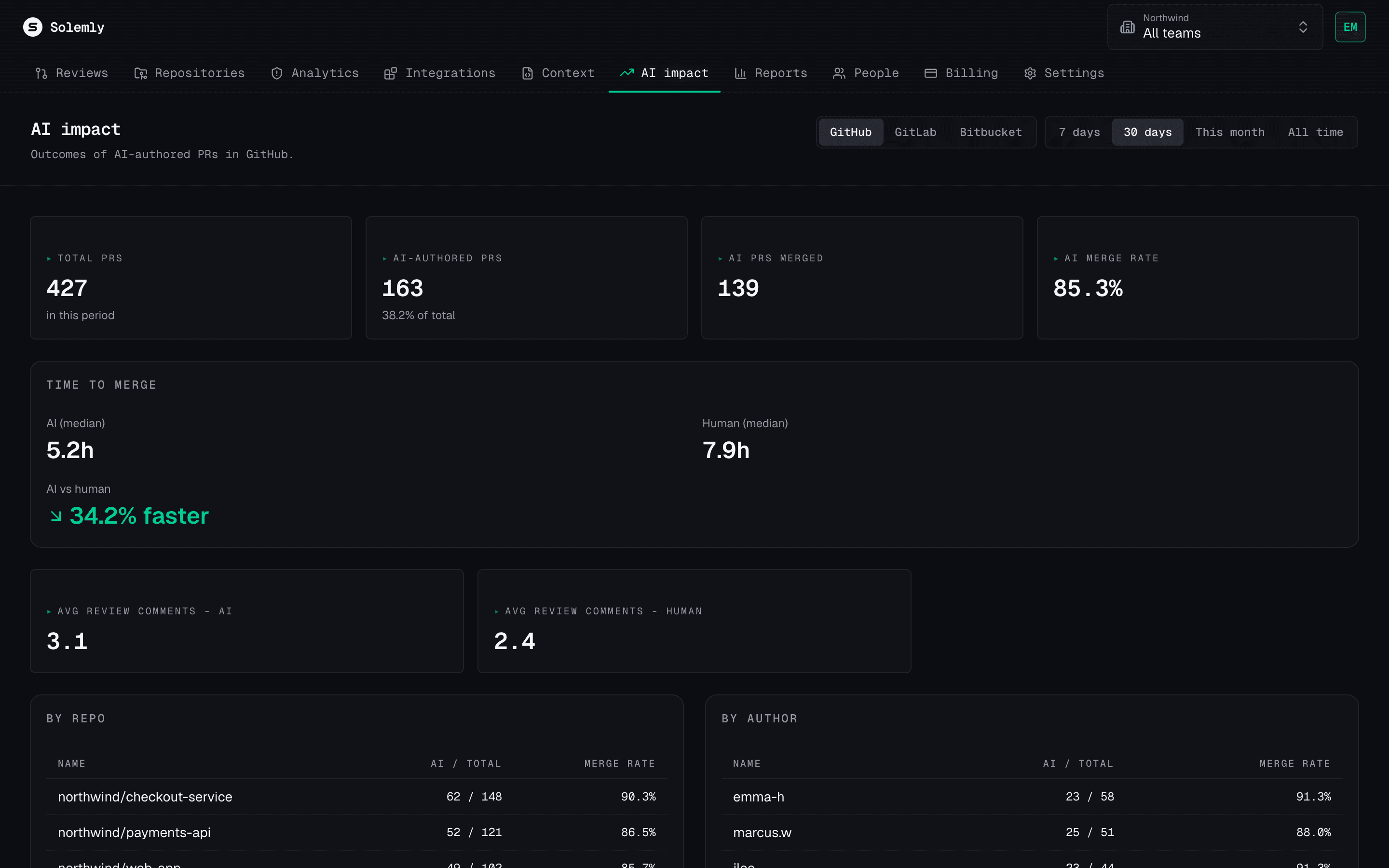Open the Reports tab
Image resolution: width=1389 pixels, height=868 pixels.
click(771, 73)
